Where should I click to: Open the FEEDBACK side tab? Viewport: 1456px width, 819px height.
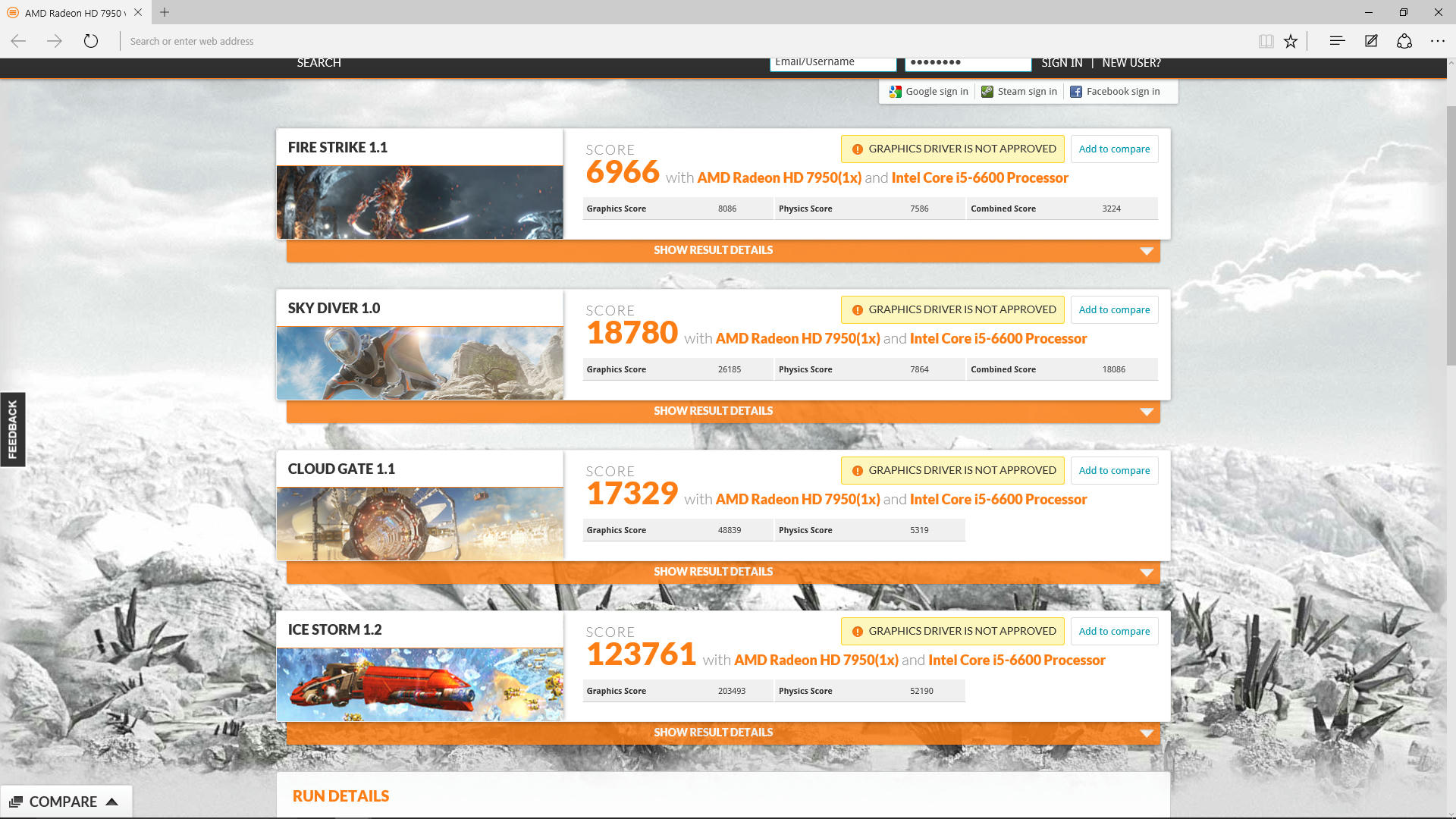pyautogui.click(x=12, y=429)
